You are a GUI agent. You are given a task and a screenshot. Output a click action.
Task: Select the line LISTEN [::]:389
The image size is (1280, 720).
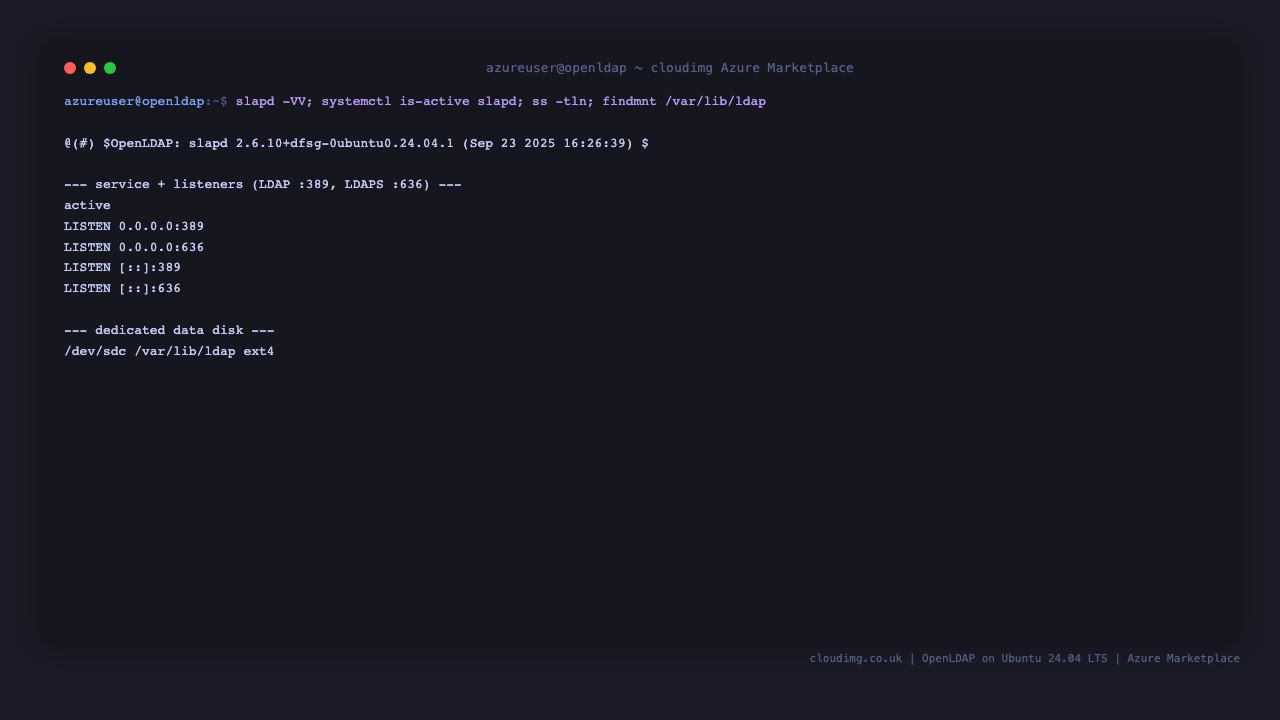point(122,268)
